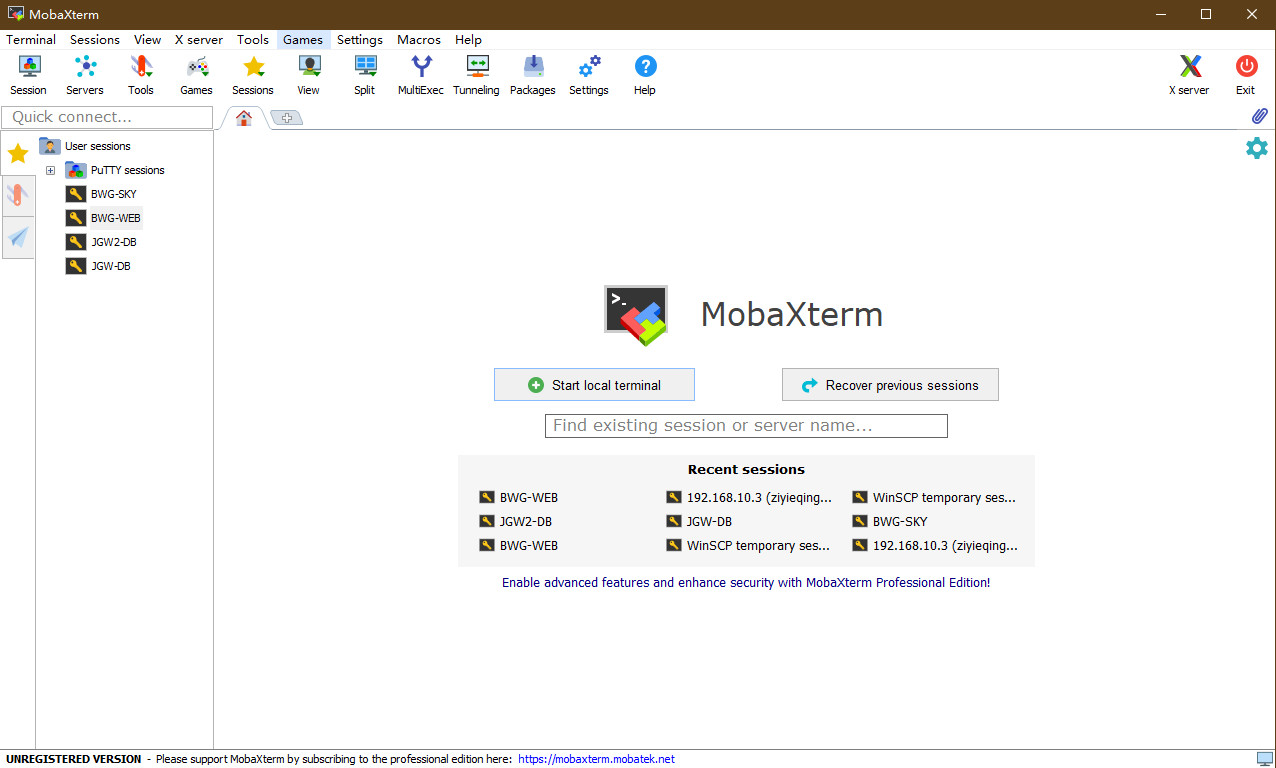Viewport: 1276px width, 768px height.
Task: Open the Settings menu
Action: tap(360, 40)
